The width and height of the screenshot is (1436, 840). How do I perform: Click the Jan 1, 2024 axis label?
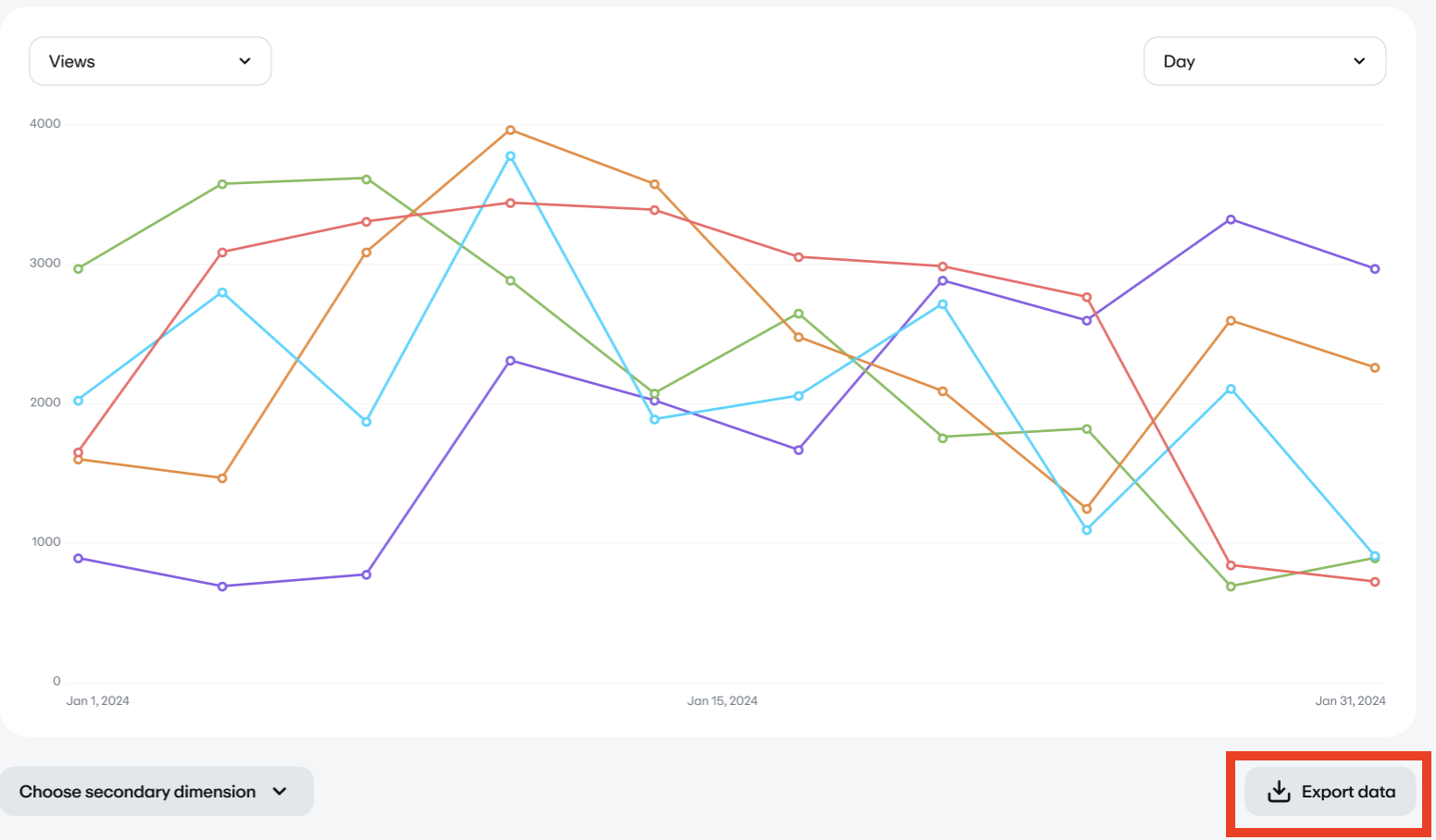pos(98,701)
